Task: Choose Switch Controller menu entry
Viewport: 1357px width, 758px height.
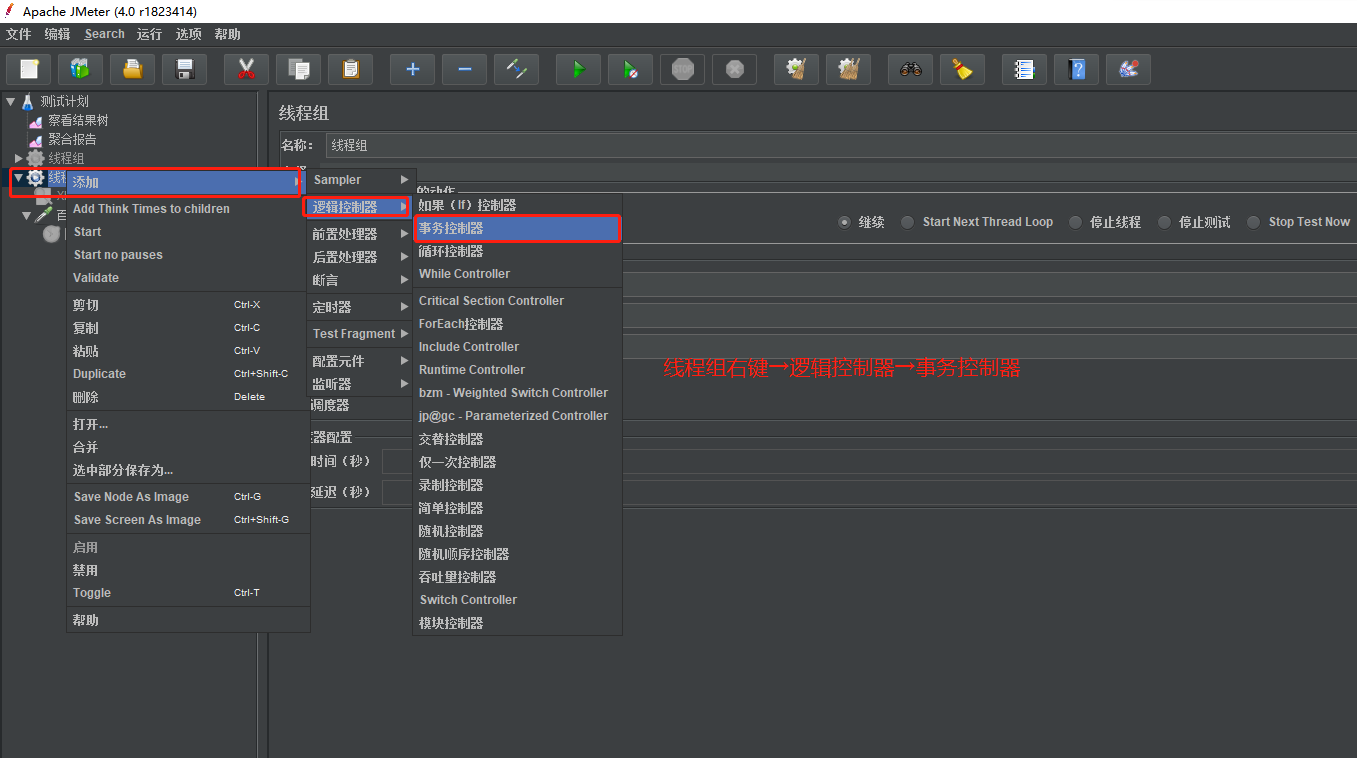Action: coord(518,600)
